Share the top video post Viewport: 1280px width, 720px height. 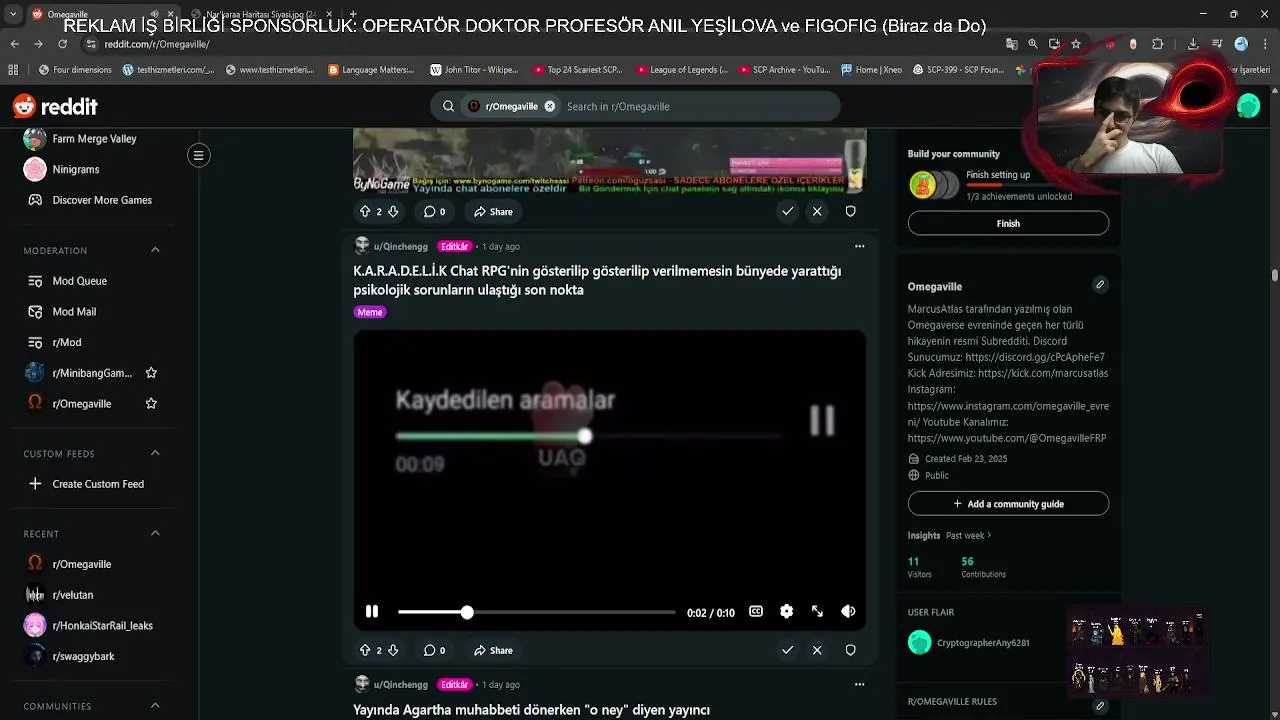493,211
